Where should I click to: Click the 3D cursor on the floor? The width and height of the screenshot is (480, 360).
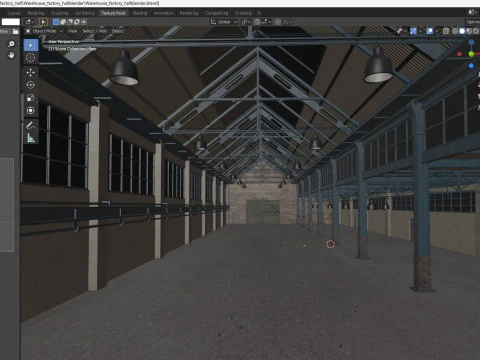[330, 244]
